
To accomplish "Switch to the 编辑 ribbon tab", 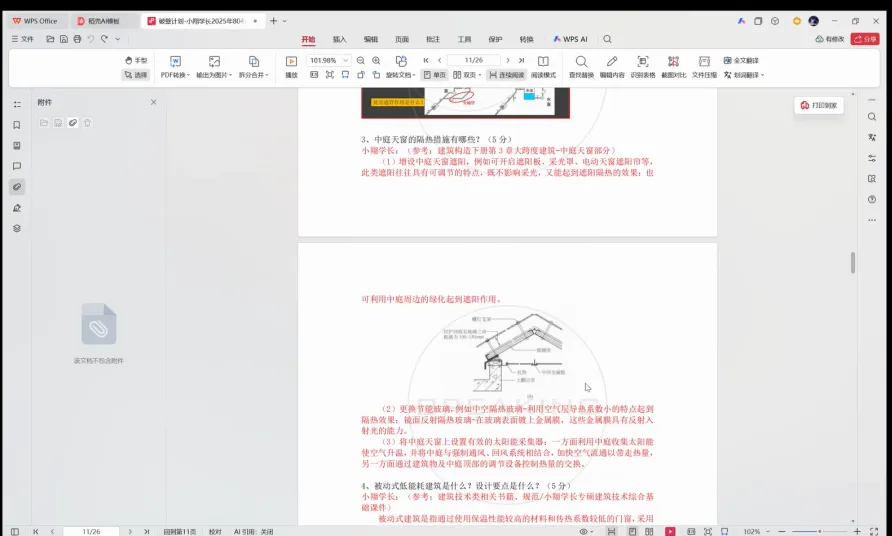I will click(x=371, y=39).
